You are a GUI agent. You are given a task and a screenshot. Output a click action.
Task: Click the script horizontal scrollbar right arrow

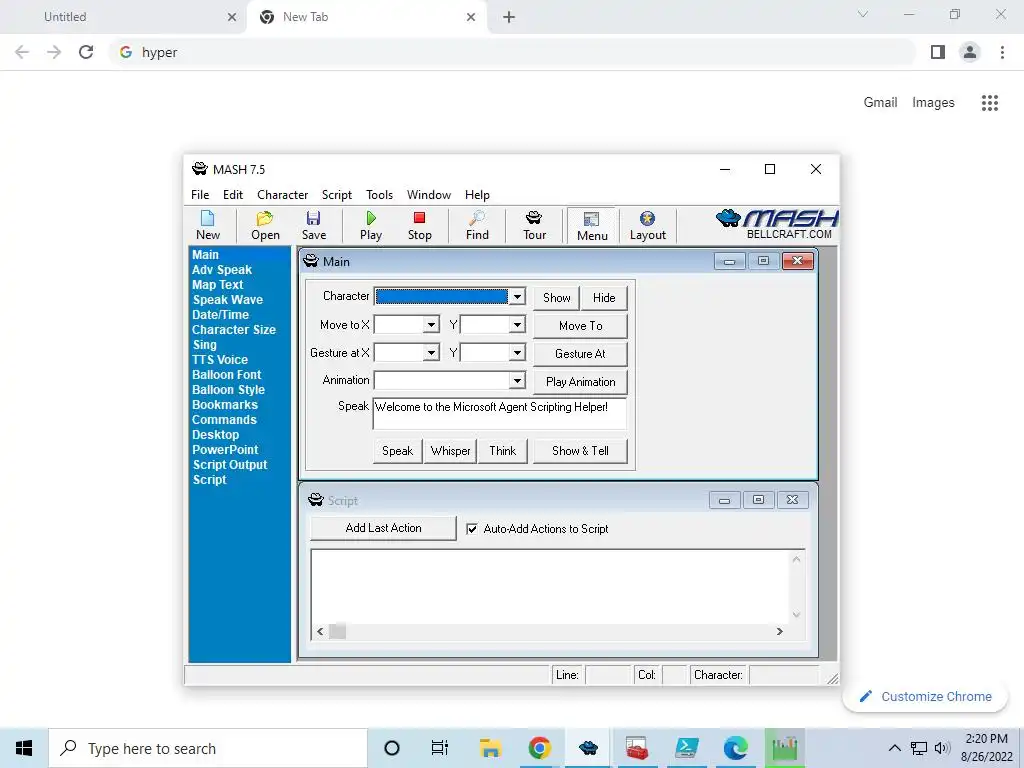(x=779, y=632)
